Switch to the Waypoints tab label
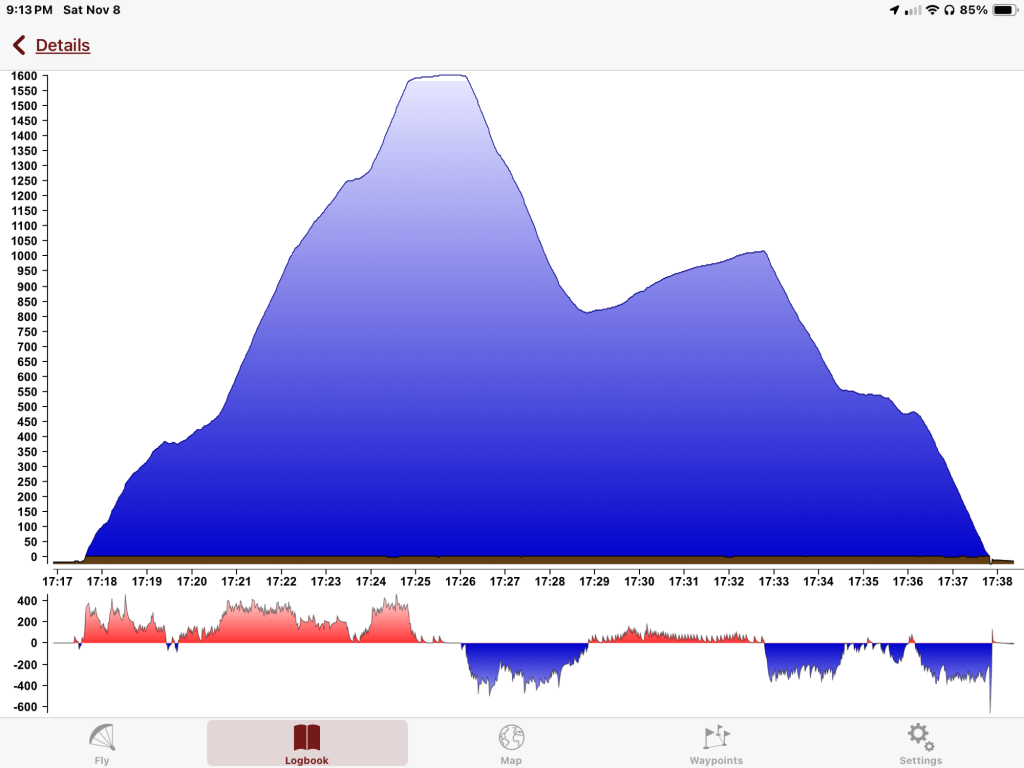The height and width of the screenshot is (768, 1024). [x=716, y=760]
